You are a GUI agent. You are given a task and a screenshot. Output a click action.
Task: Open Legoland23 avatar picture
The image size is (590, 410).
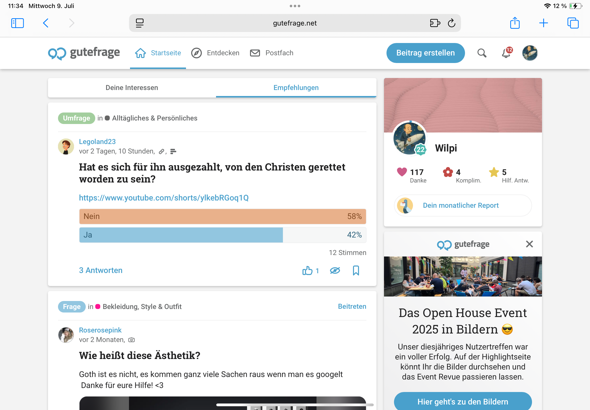(x=66, y=146)
